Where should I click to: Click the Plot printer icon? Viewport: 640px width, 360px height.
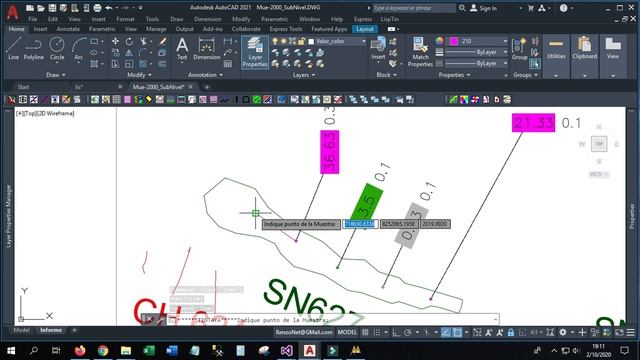pyautogui.click(x=97, y=8)
